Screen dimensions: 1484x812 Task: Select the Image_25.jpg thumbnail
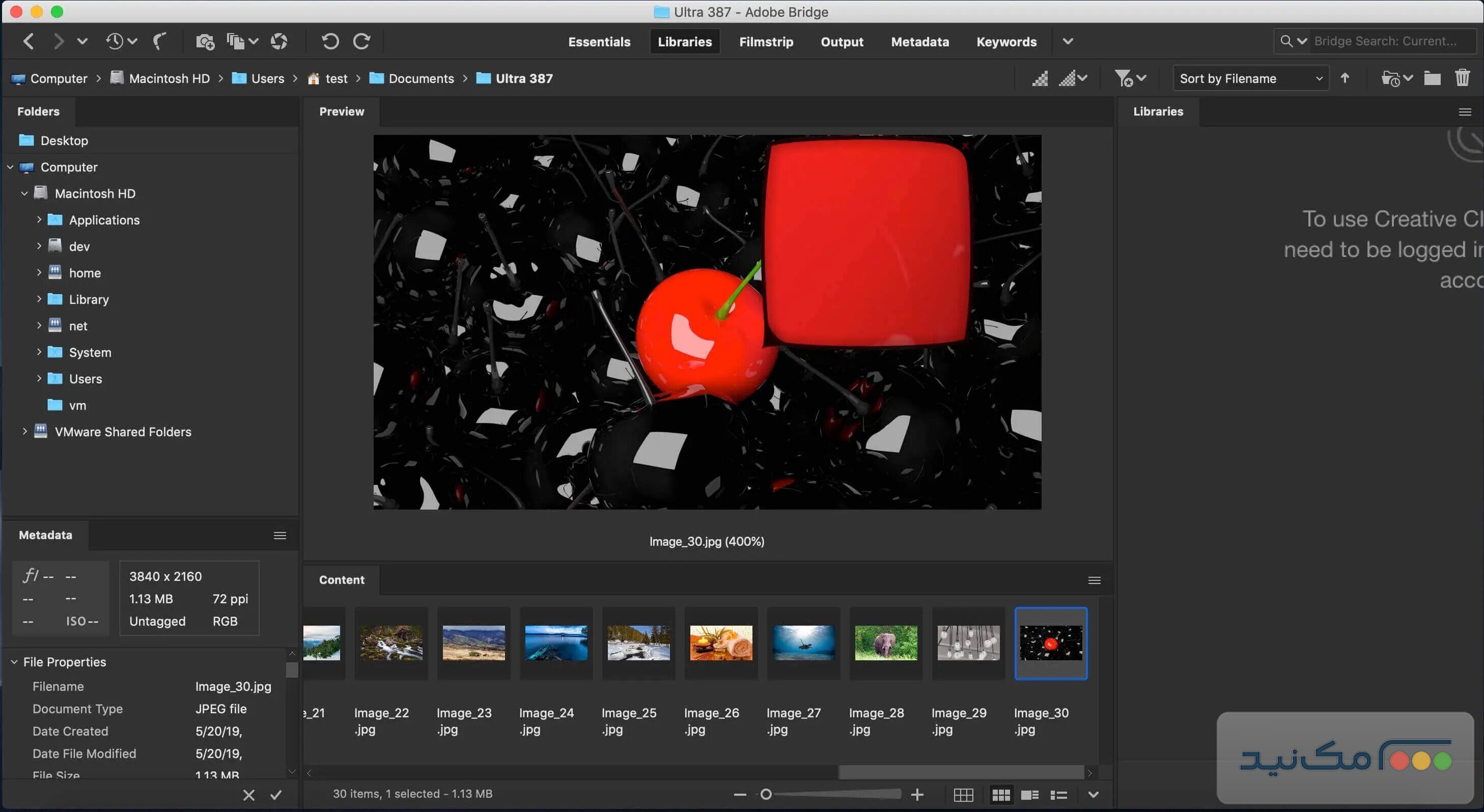pos(638,643)
